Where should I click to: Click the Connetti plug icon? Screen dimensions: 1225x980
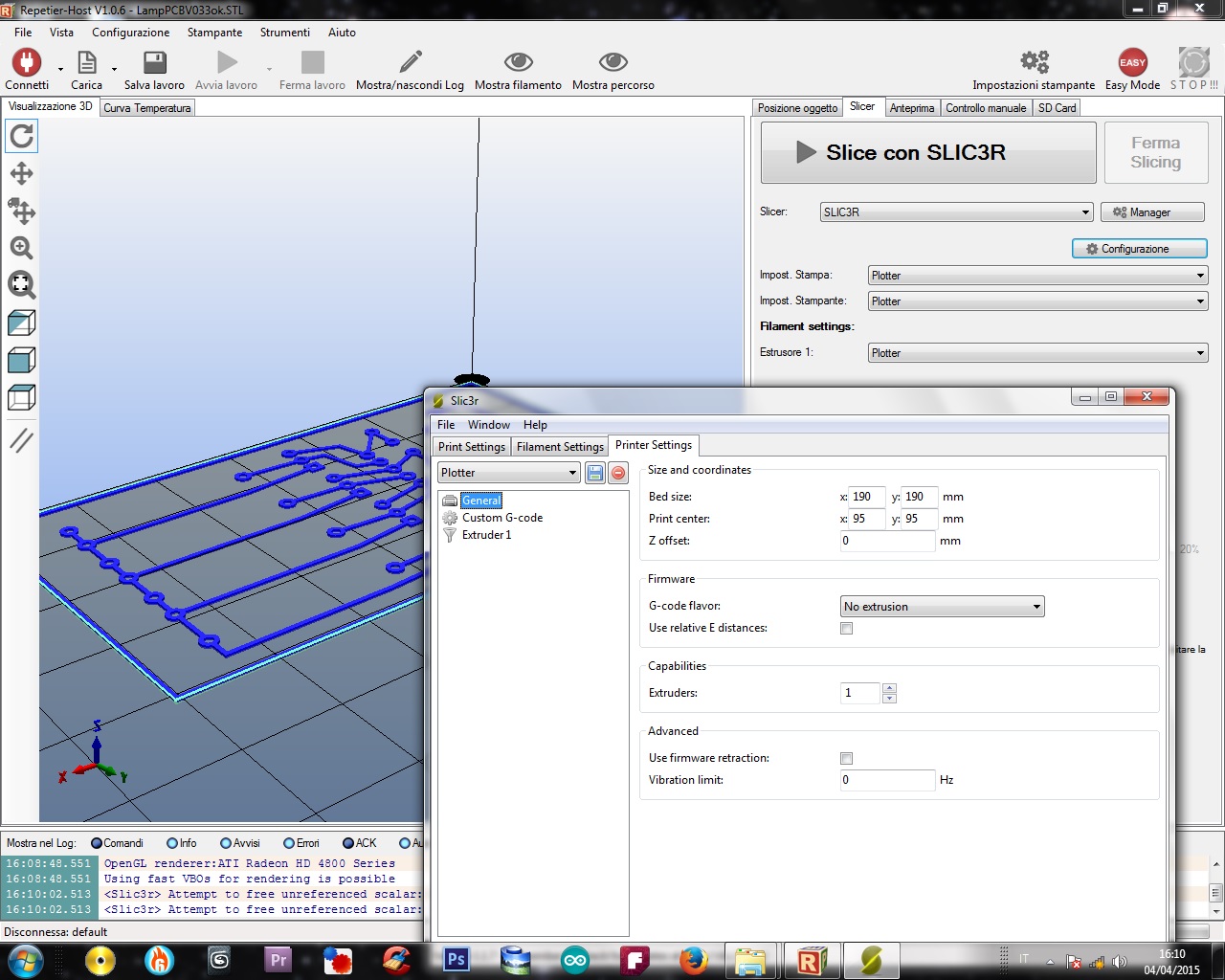click(x=26, y=63)
